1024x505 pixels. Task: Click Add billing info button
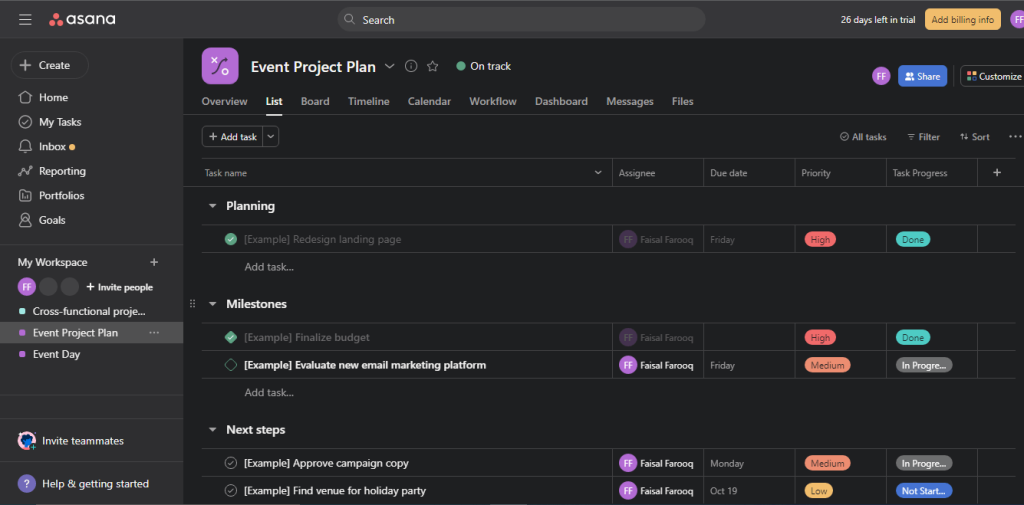(963, 20)
